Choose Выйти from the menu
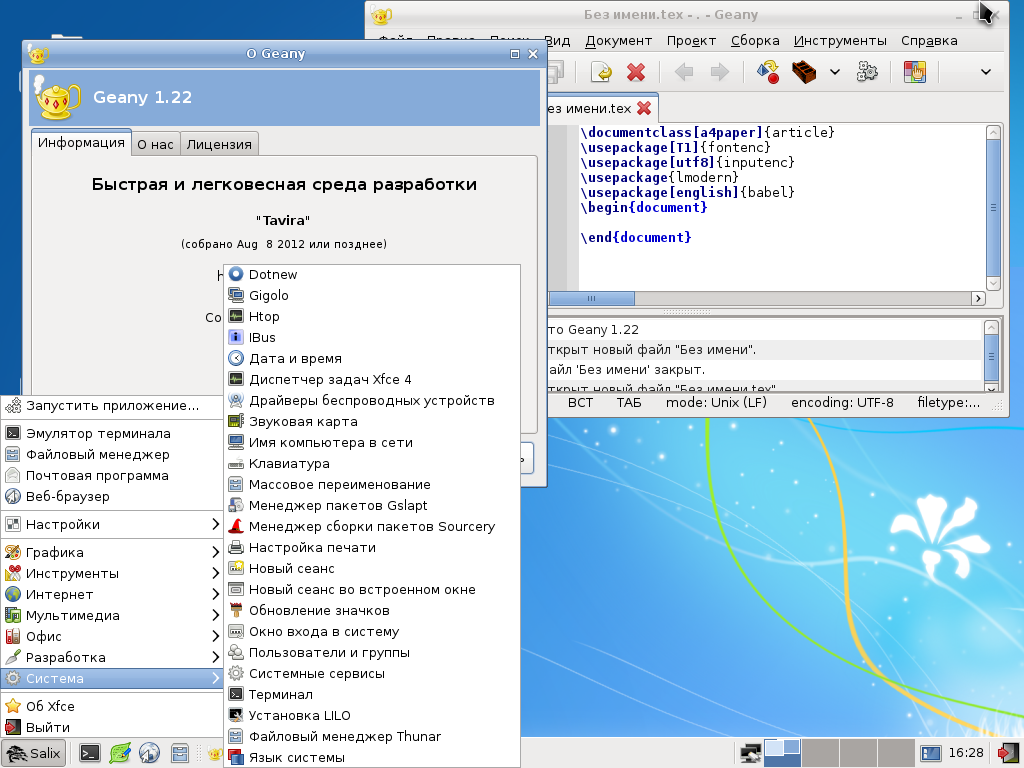The height and width of the screenshot is (768, 1024). tap(112, 727)
